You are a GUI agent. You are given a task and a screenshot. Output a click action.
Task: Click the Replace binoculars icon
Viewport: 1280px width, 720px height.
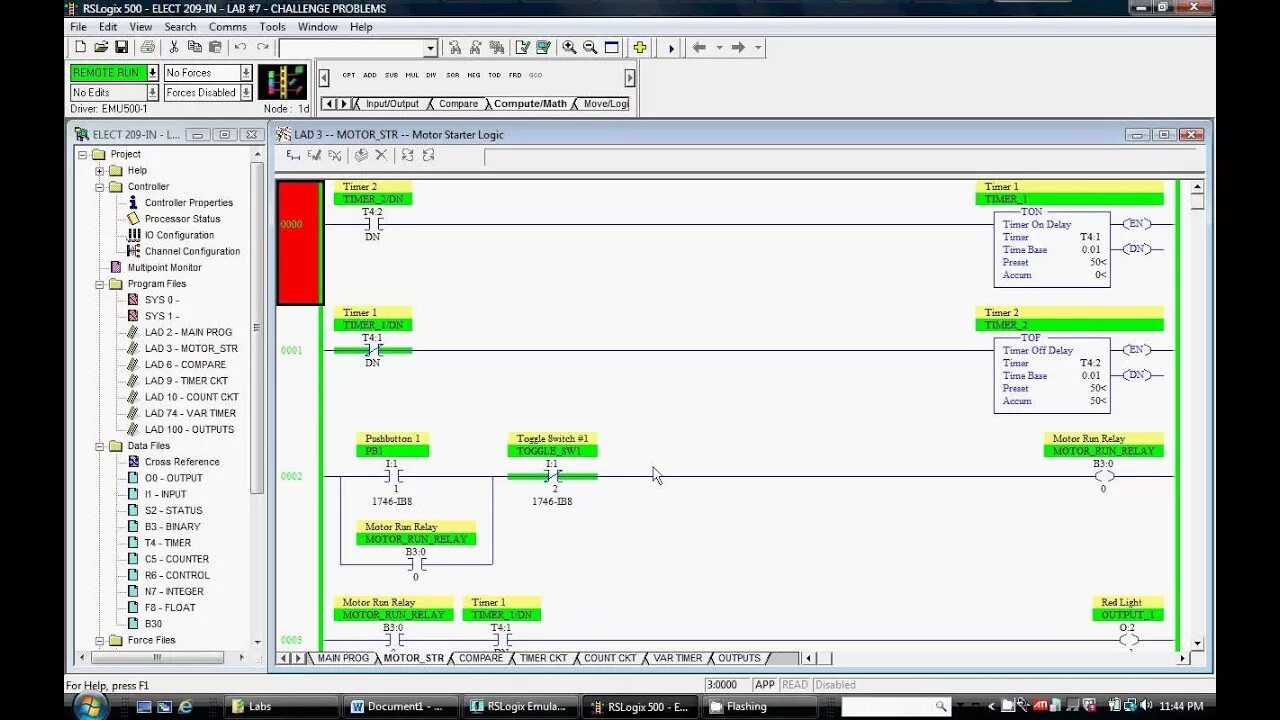[x=497, y=47]
